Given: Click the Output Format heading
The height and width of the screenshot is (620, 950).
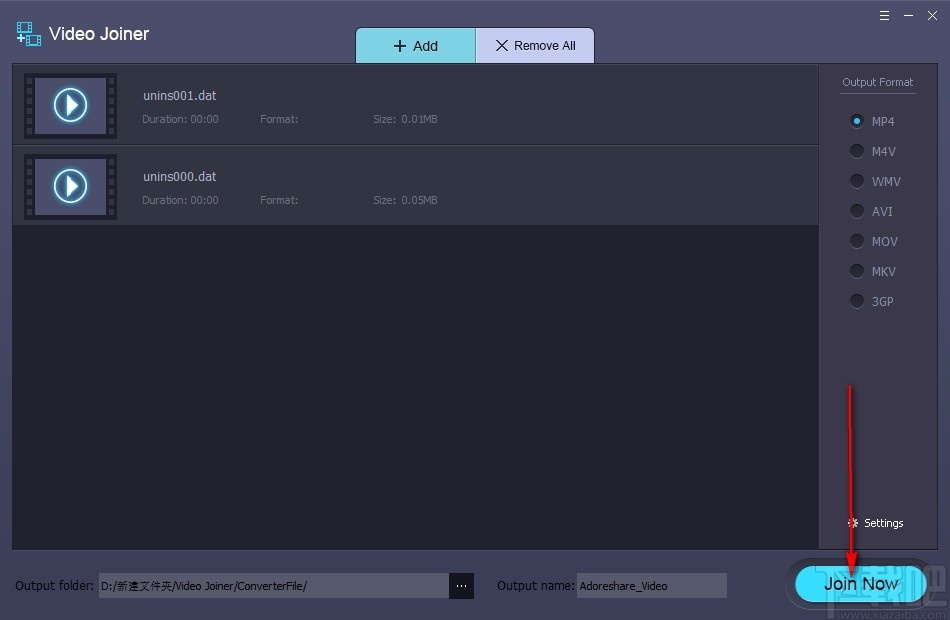Looking at the screenshot, I should click(x=877, y=82).
